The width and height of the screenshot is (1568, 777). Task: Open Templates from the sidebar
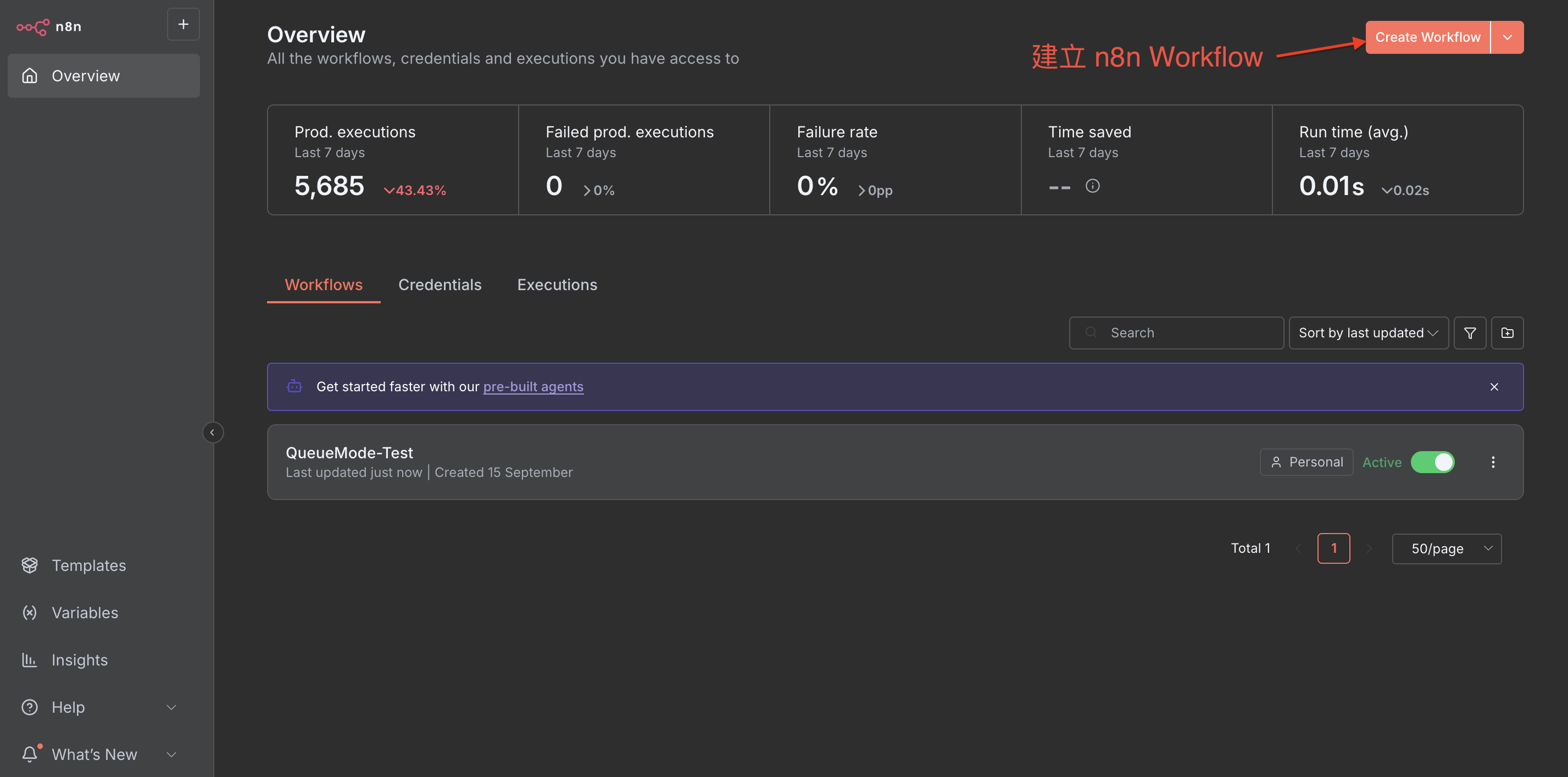point(89,565)
